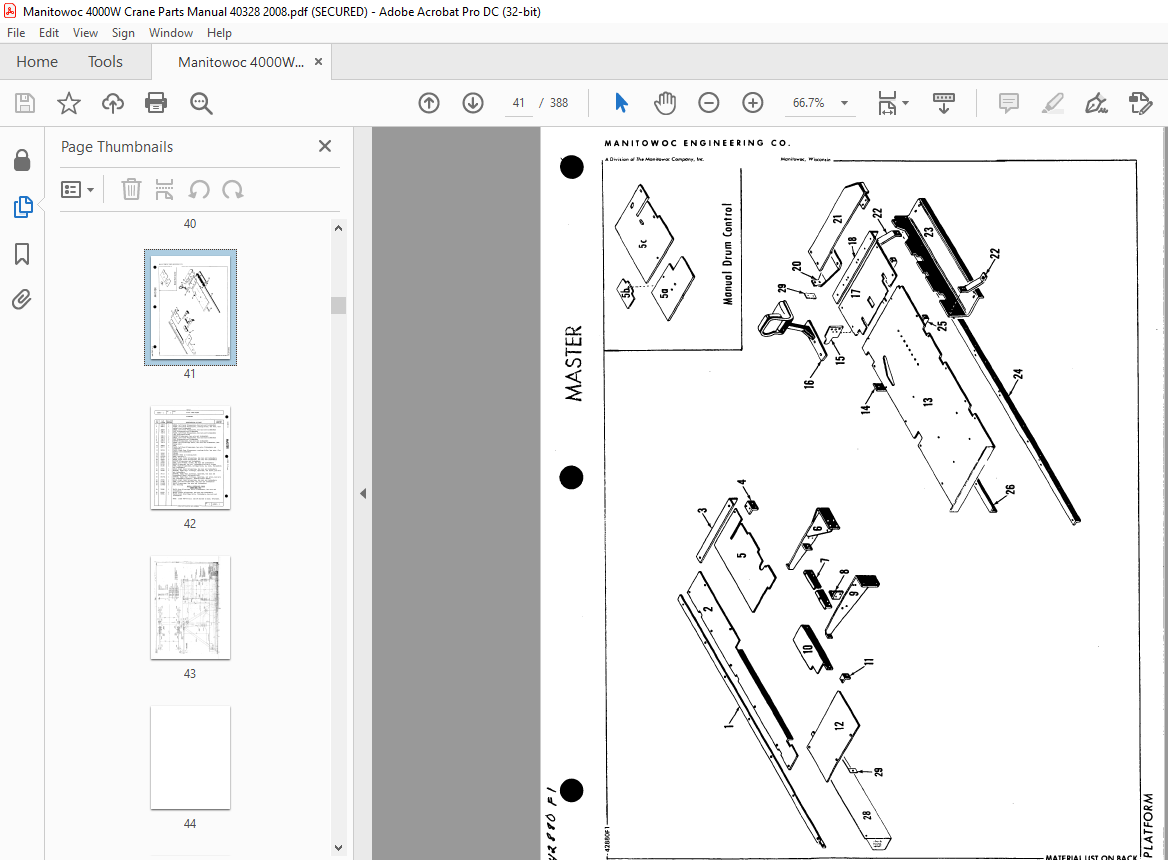Activate the Hand pan tool
Screen dimensions: 1168x860
pyautogui.click(x=664, y=103)
